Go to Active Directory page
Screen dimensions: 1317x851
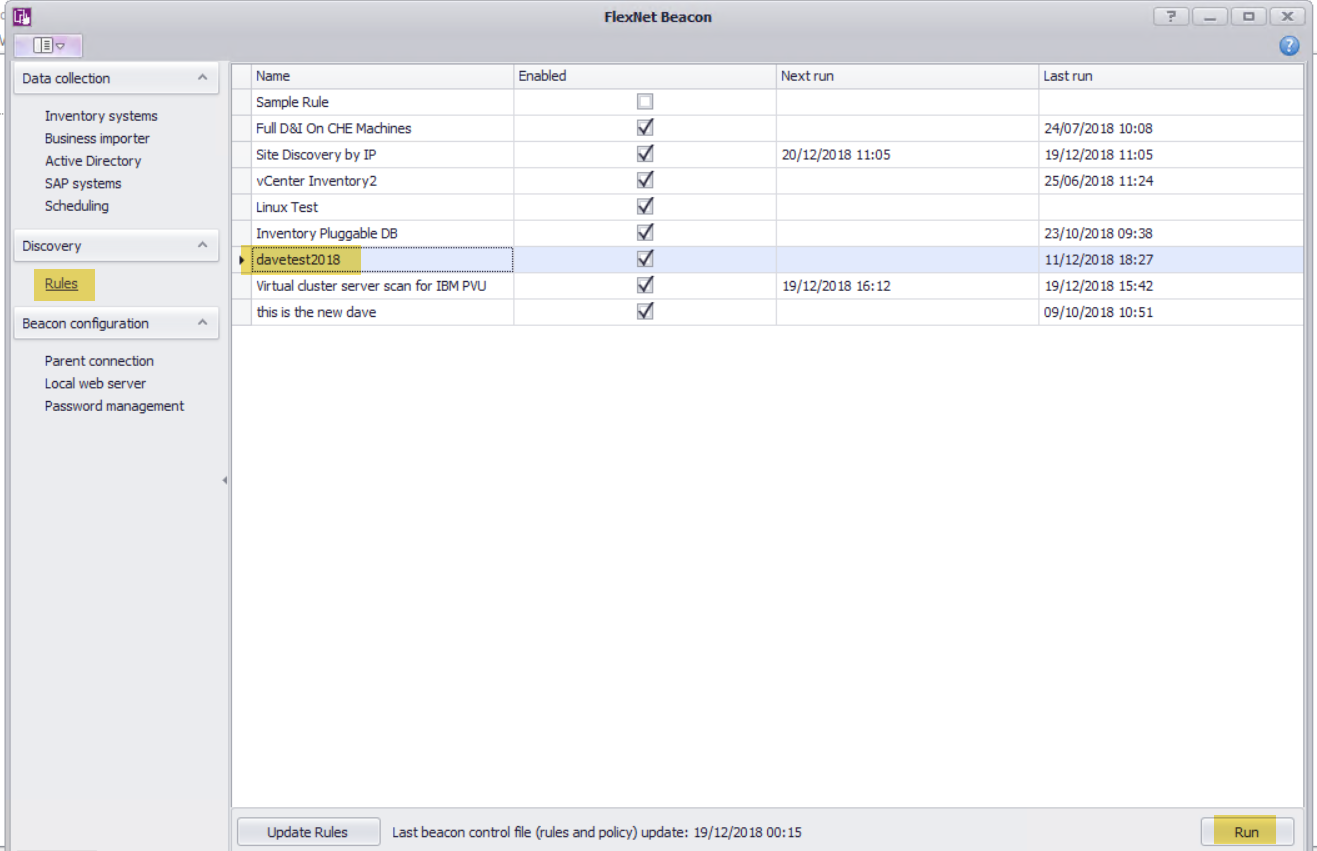(x=93, y=161)
